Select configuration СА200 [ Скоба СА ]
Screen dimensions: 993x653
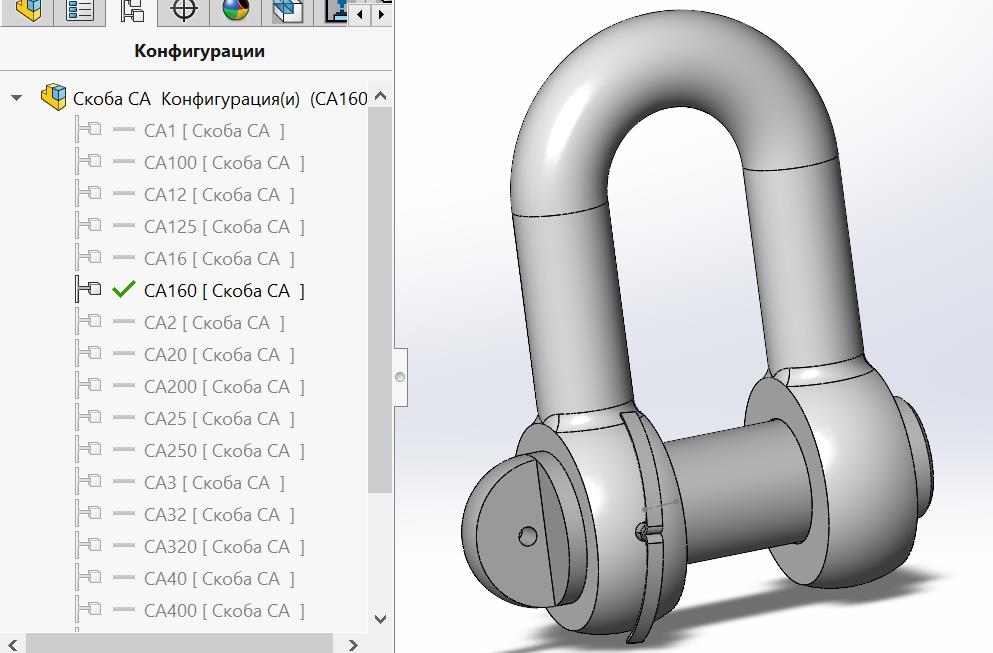pyautogui.click(x=224, y=386)
